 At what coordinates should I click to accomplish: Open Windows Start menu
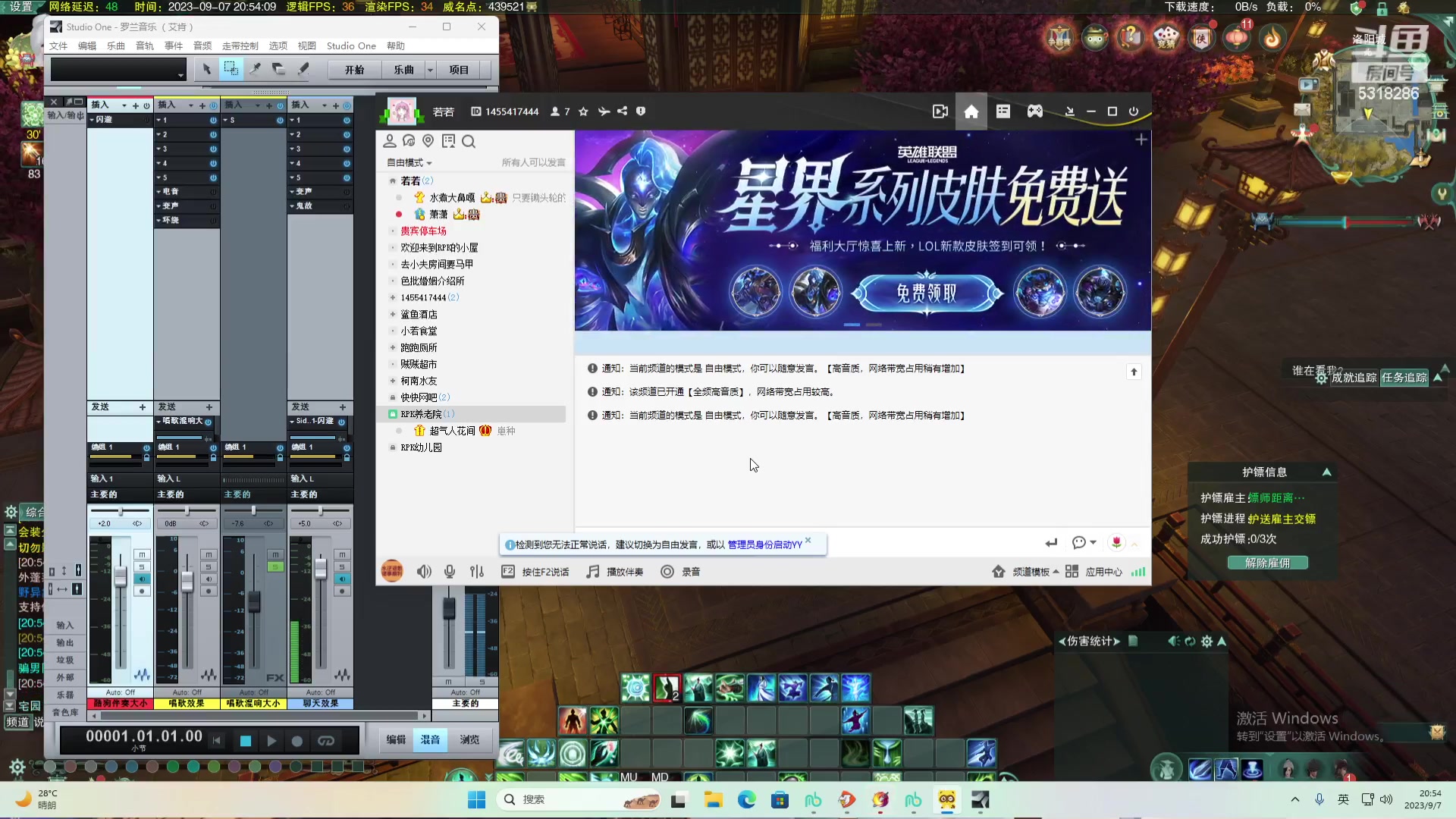tap(477, 799)
